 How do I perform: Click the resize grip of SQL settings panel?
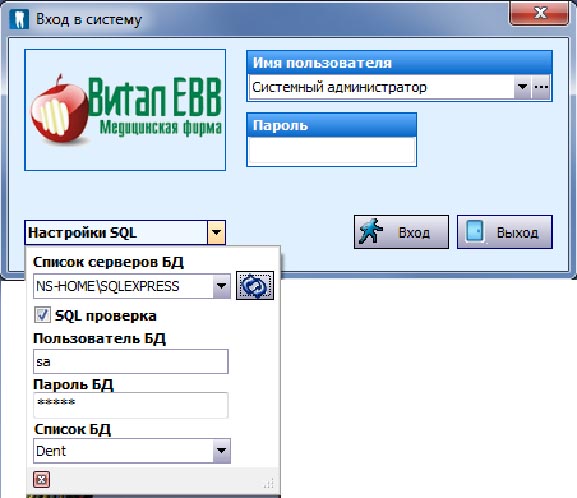pos(269,483)
